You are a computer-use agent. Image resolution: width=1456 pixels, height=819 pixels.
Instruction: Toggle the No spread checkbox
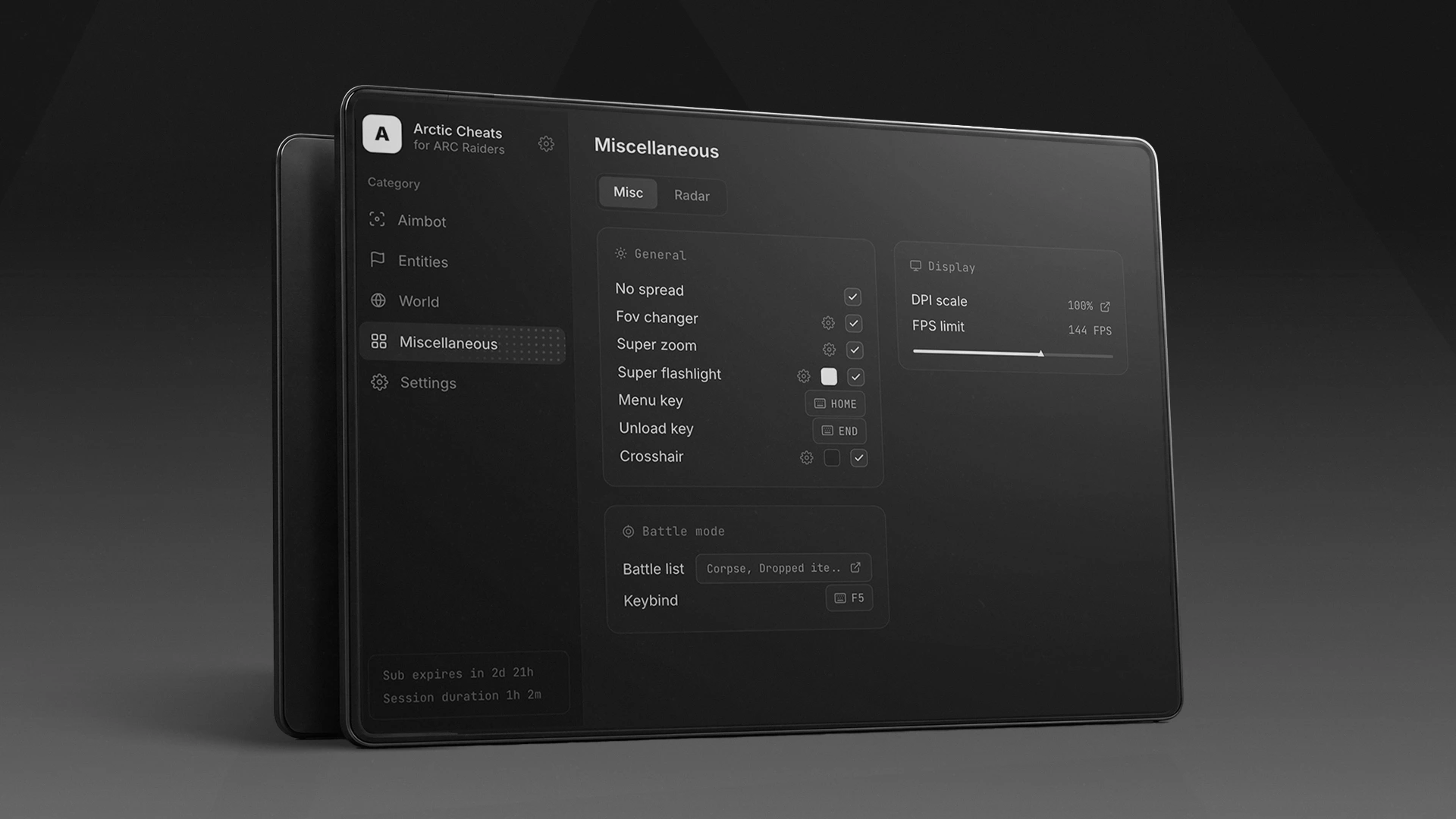[x=852, y=297]
